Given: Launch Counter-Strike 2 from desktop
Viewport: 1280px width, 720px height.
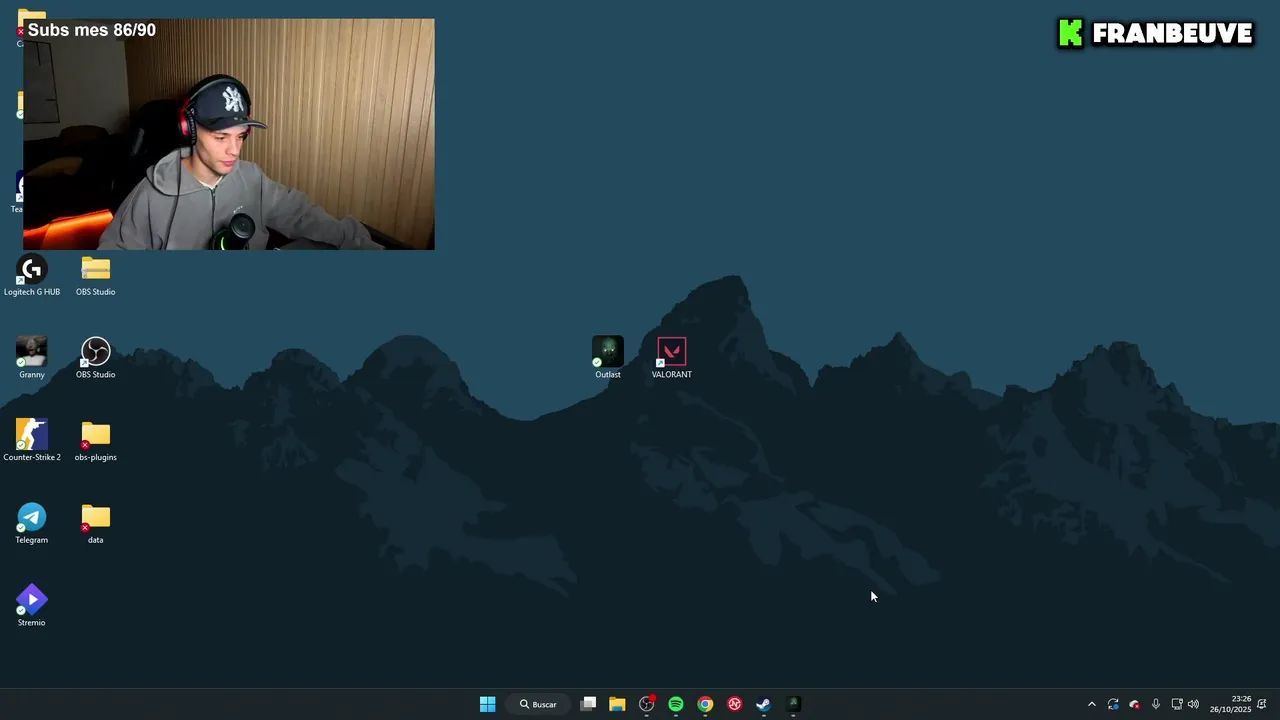Looking at the screenshot, I should click(31, 441).
